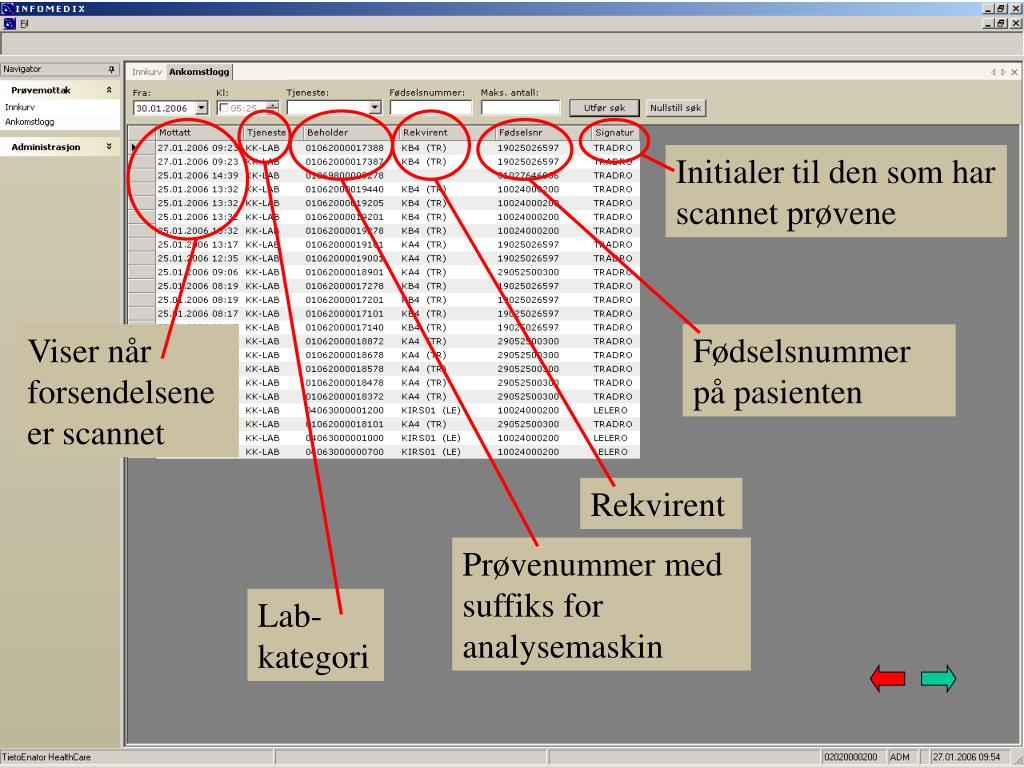The width and height of the screenshot is (1024, 768).
Task: Switch to the Innkurv tab
Action: click(x=147, y=72)
